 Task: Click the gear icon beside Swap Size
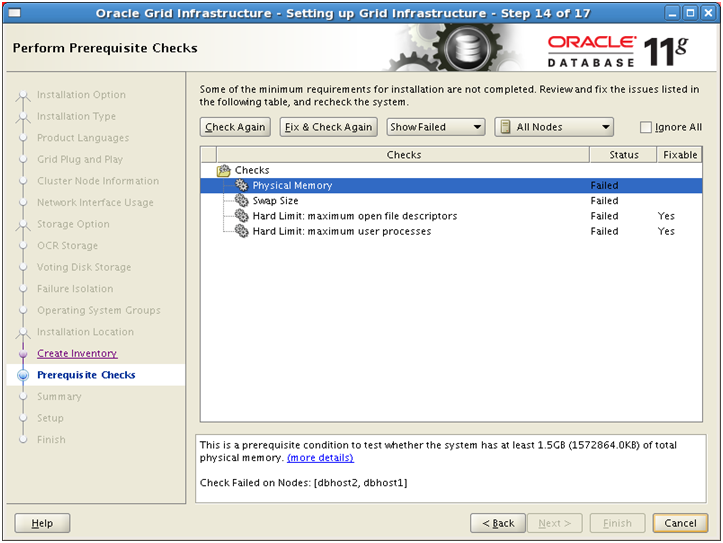tap(242, 201)
